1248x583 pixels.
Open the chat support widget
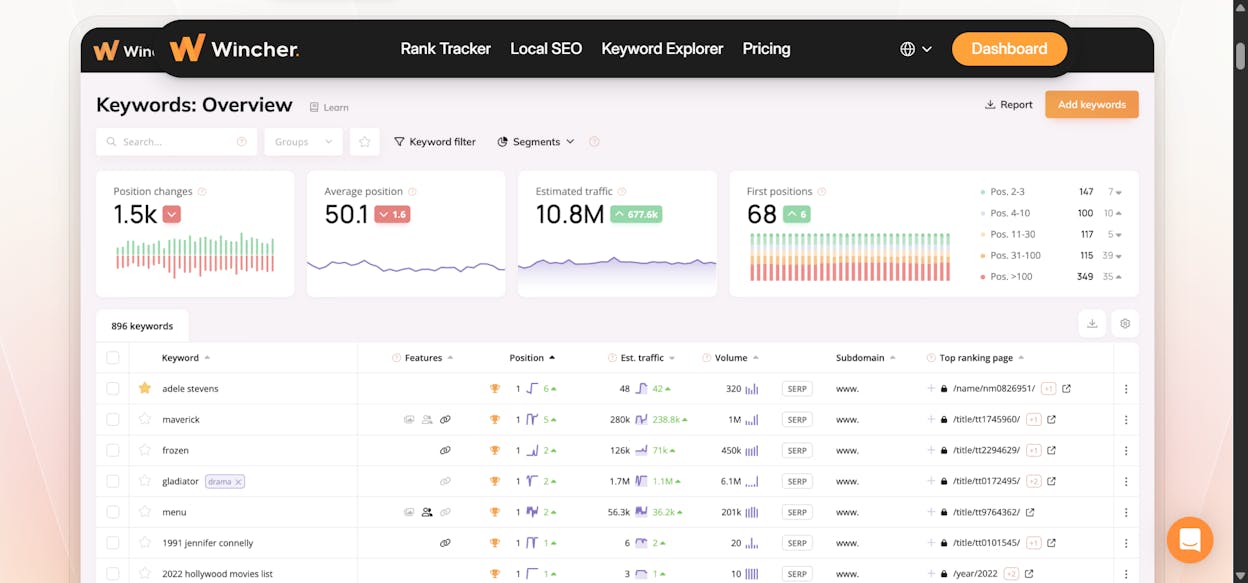coord(1190,540)
